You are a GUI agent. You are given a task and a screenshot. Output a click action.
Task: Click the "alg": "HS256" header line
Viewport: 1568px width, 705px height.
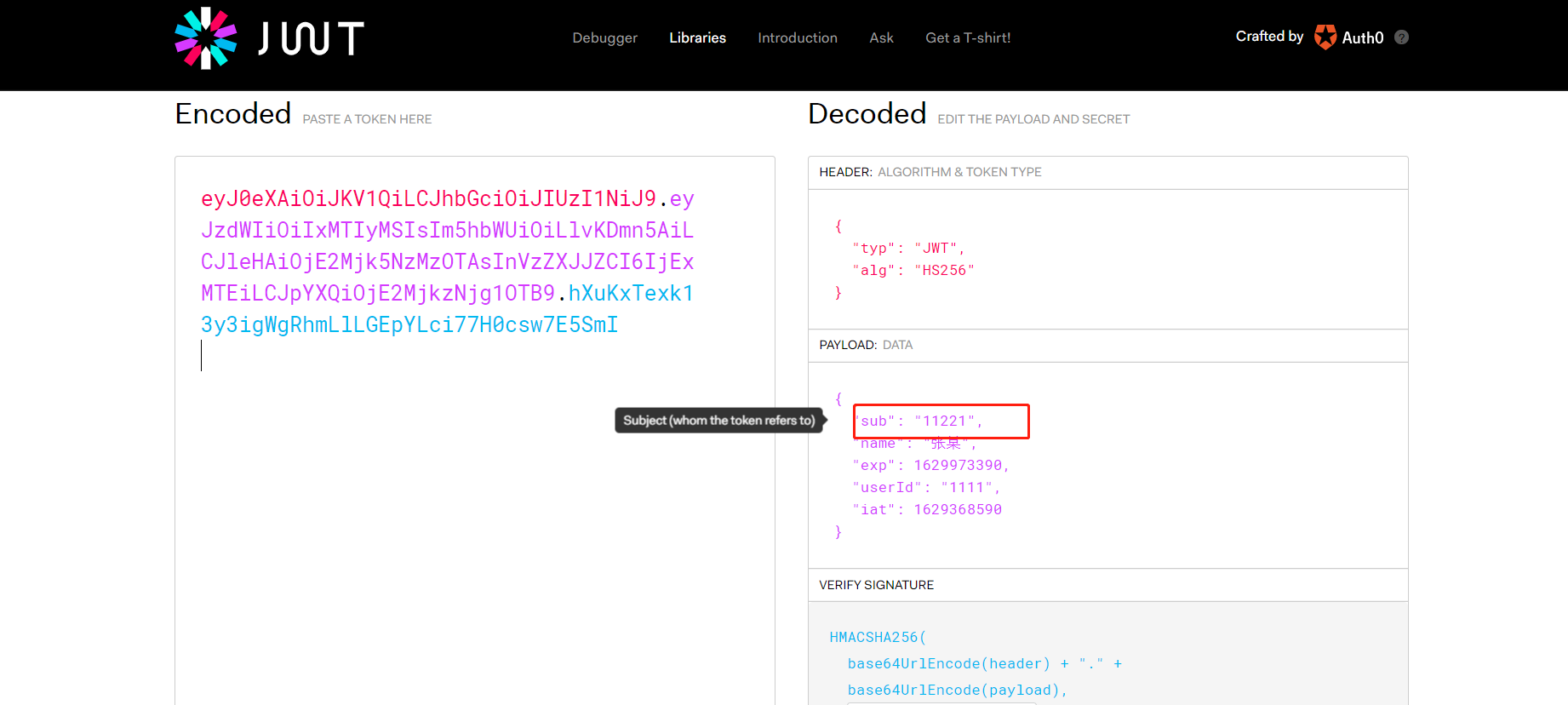tap(913, 270)
